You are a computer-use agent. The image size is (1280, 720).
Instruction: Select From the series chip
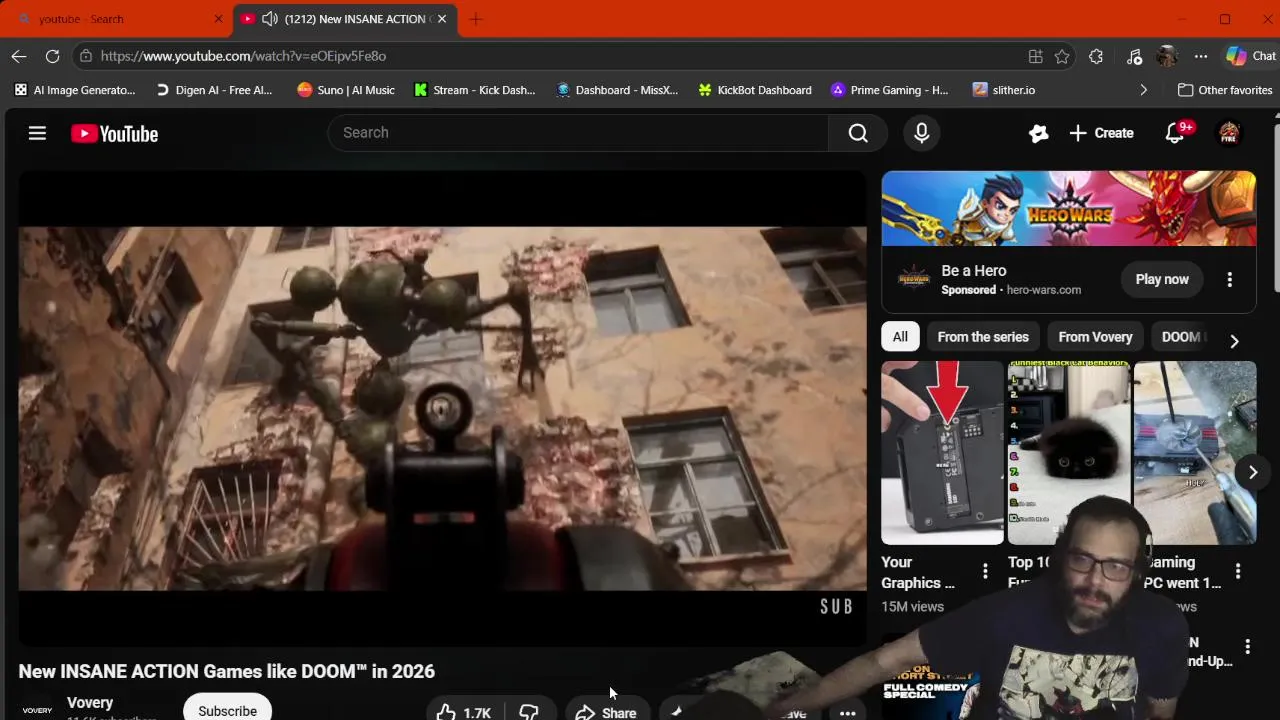coord(983,337)
